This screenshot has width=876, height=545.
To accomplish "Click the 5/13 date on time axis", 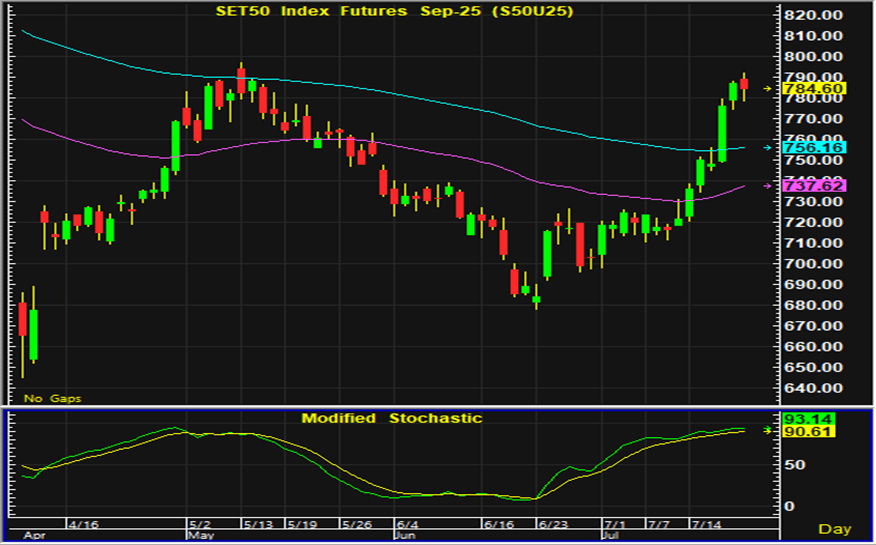I will [x=258, y=524].
